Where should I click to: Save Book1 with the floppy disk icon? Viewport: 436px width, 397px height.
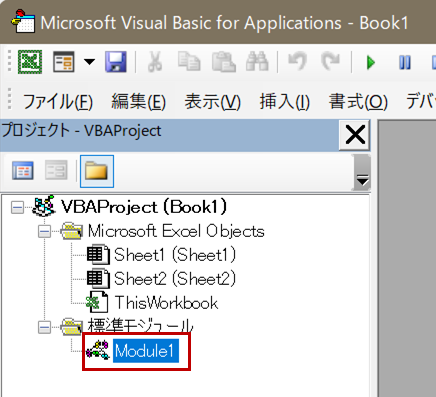pos(116,62)
